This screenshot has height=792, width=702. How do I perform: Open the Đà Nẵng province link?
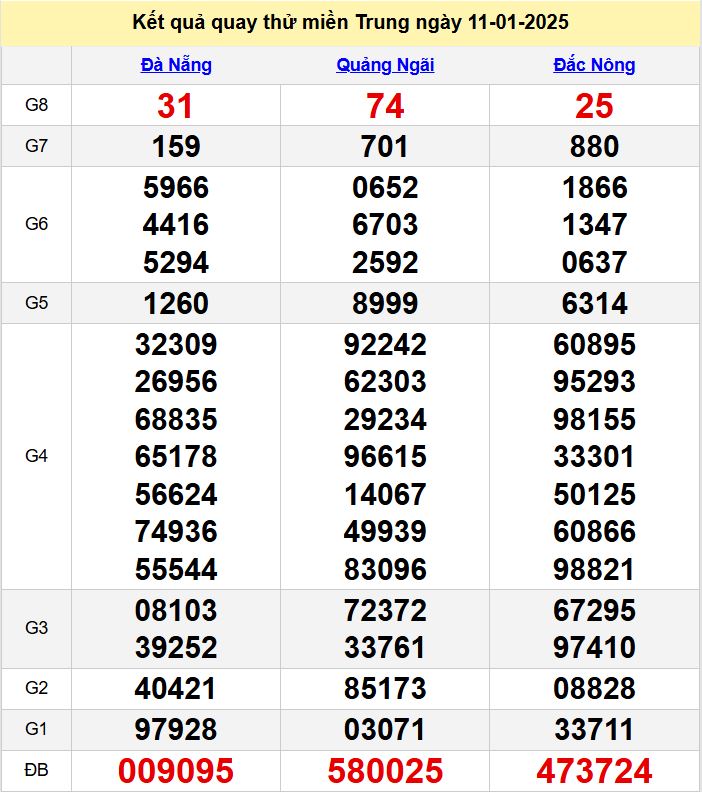click(x=176, y=65)
